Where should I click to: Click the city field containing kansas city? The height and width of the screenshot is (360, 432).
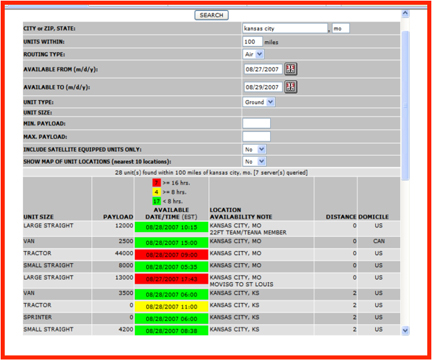click(x=285, y=28)
